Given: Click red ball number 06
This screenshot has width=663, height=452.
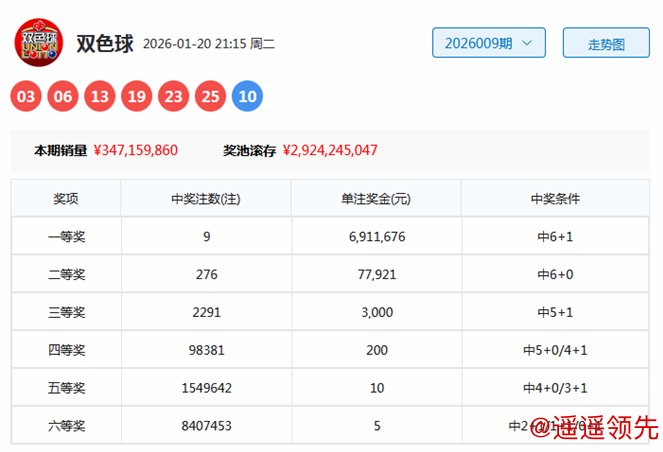Looking at the screenshot, I should click(x=64, y=97).
